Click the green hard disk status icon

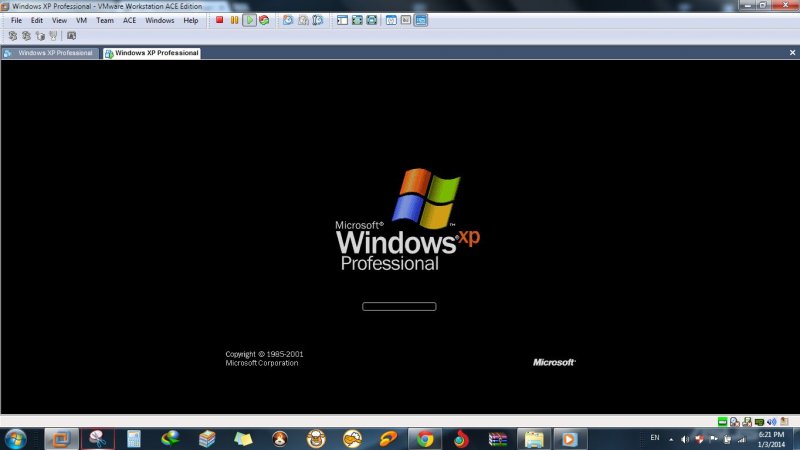tap(722, 421)
